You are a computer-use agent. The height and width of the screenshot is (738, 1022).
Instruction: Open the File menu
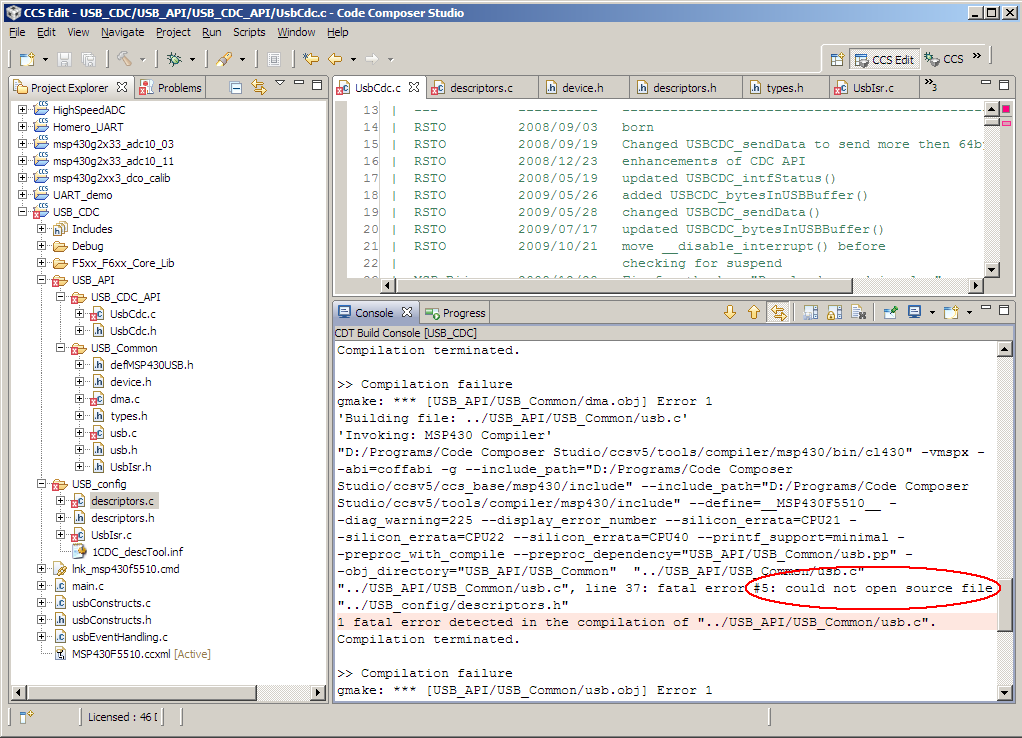pos(17,32)
